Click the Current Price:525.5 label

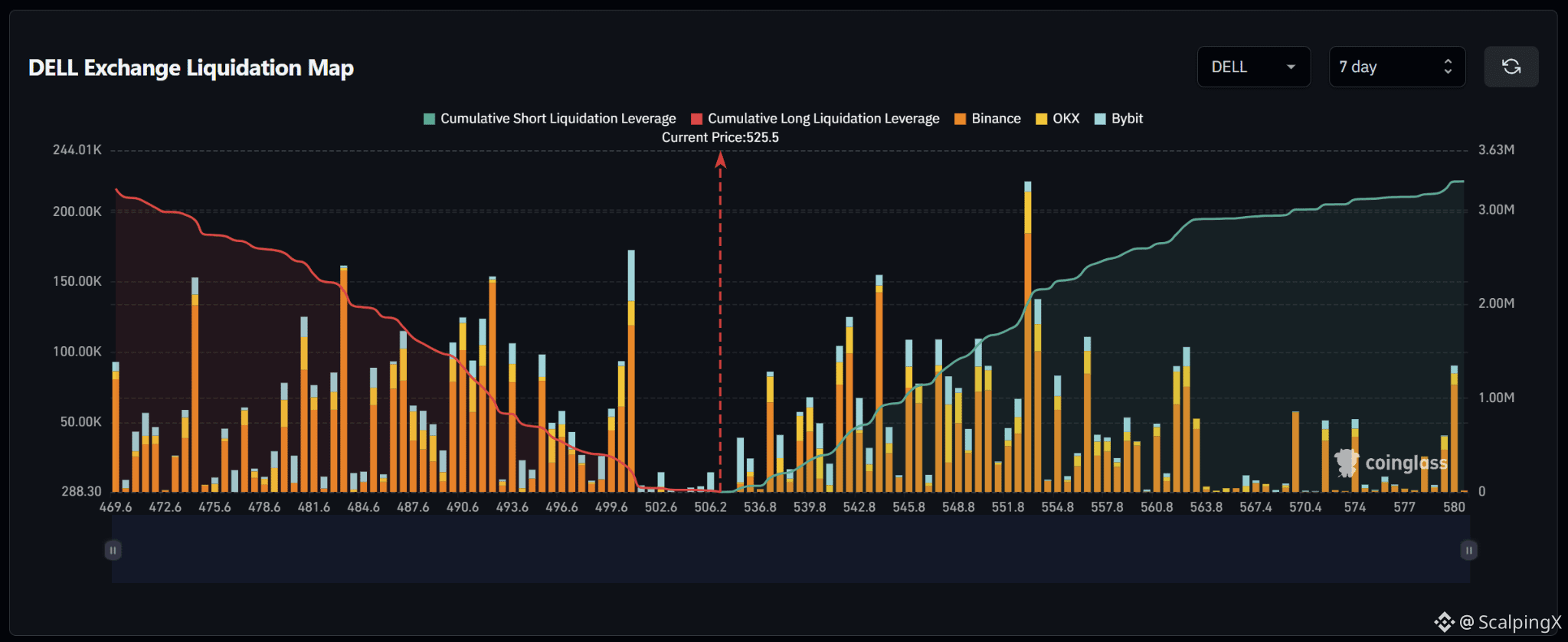pos(720,137)
